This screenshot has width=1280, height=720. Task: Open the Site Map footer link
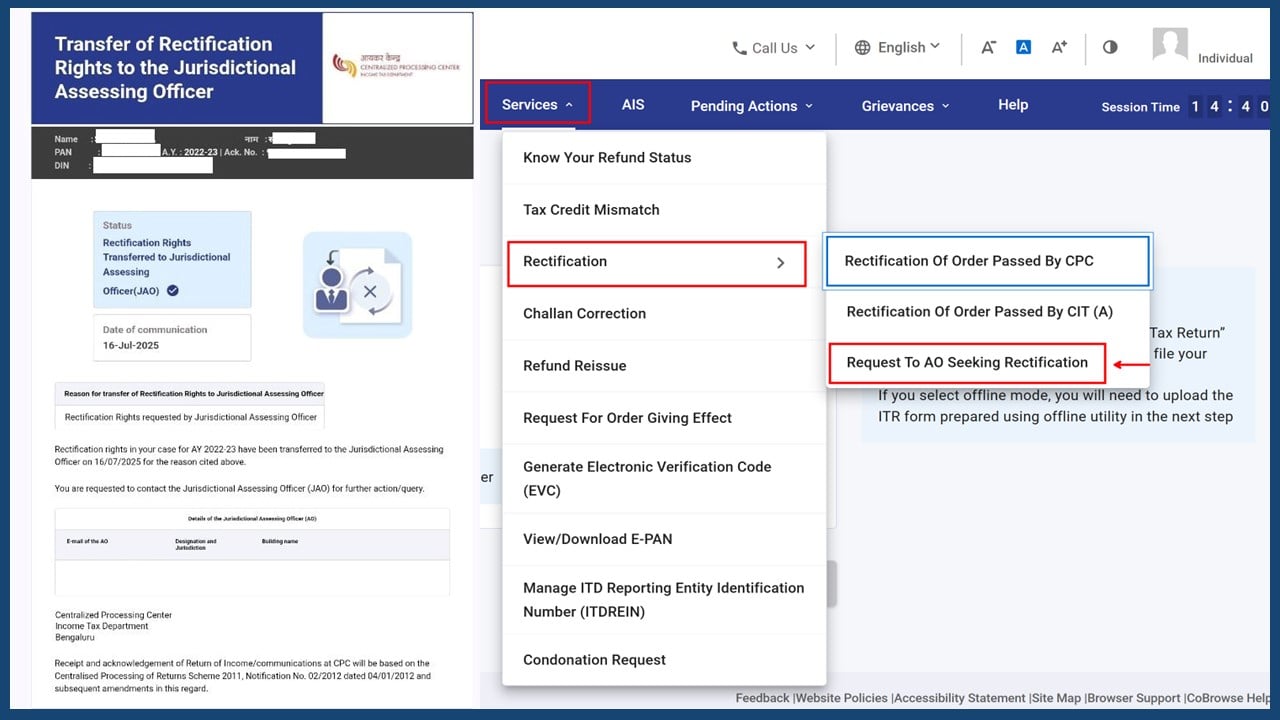tap(1057, 698)
